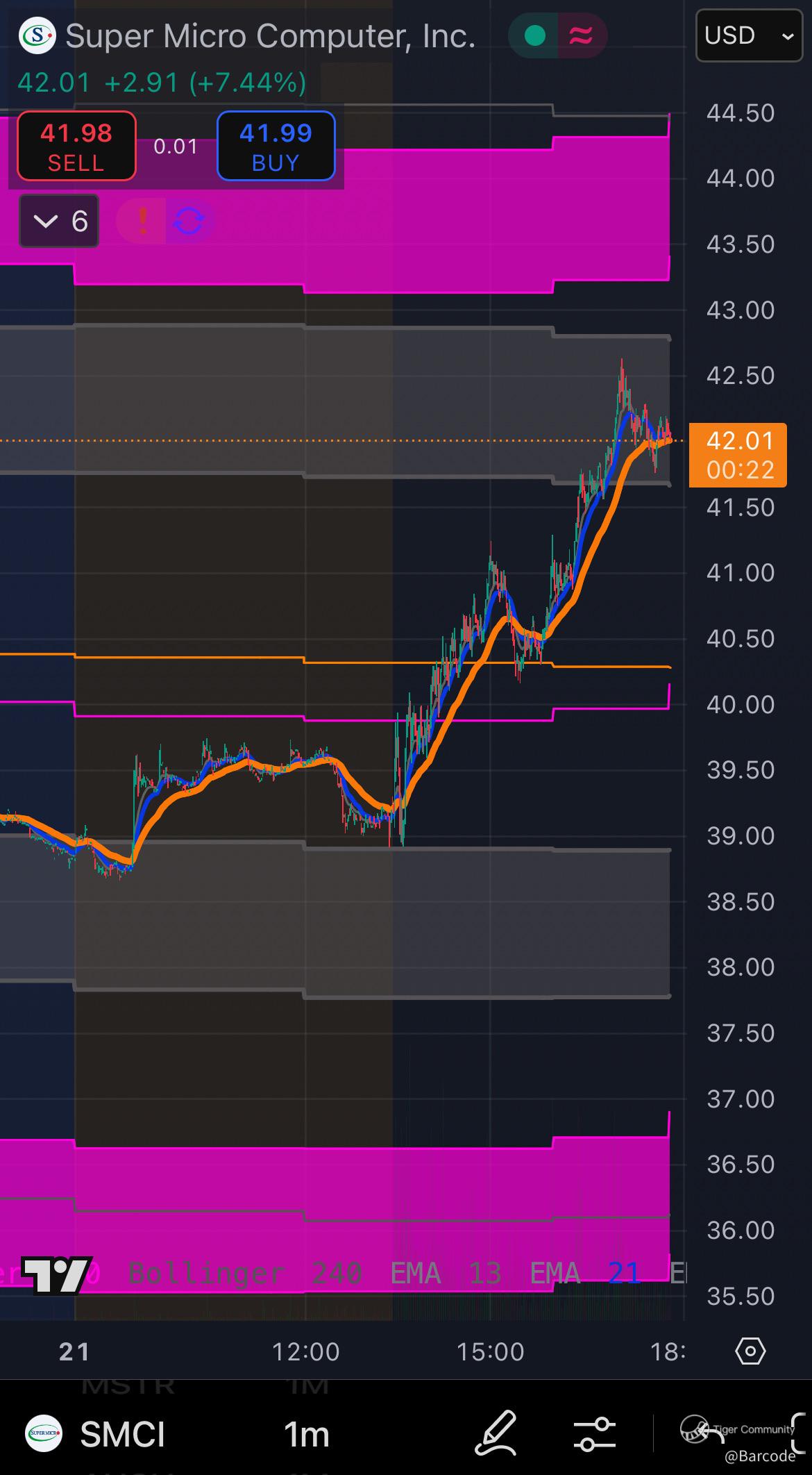Click the 15:00 time axis label
812x1475 pixels.
[490, 1351]
